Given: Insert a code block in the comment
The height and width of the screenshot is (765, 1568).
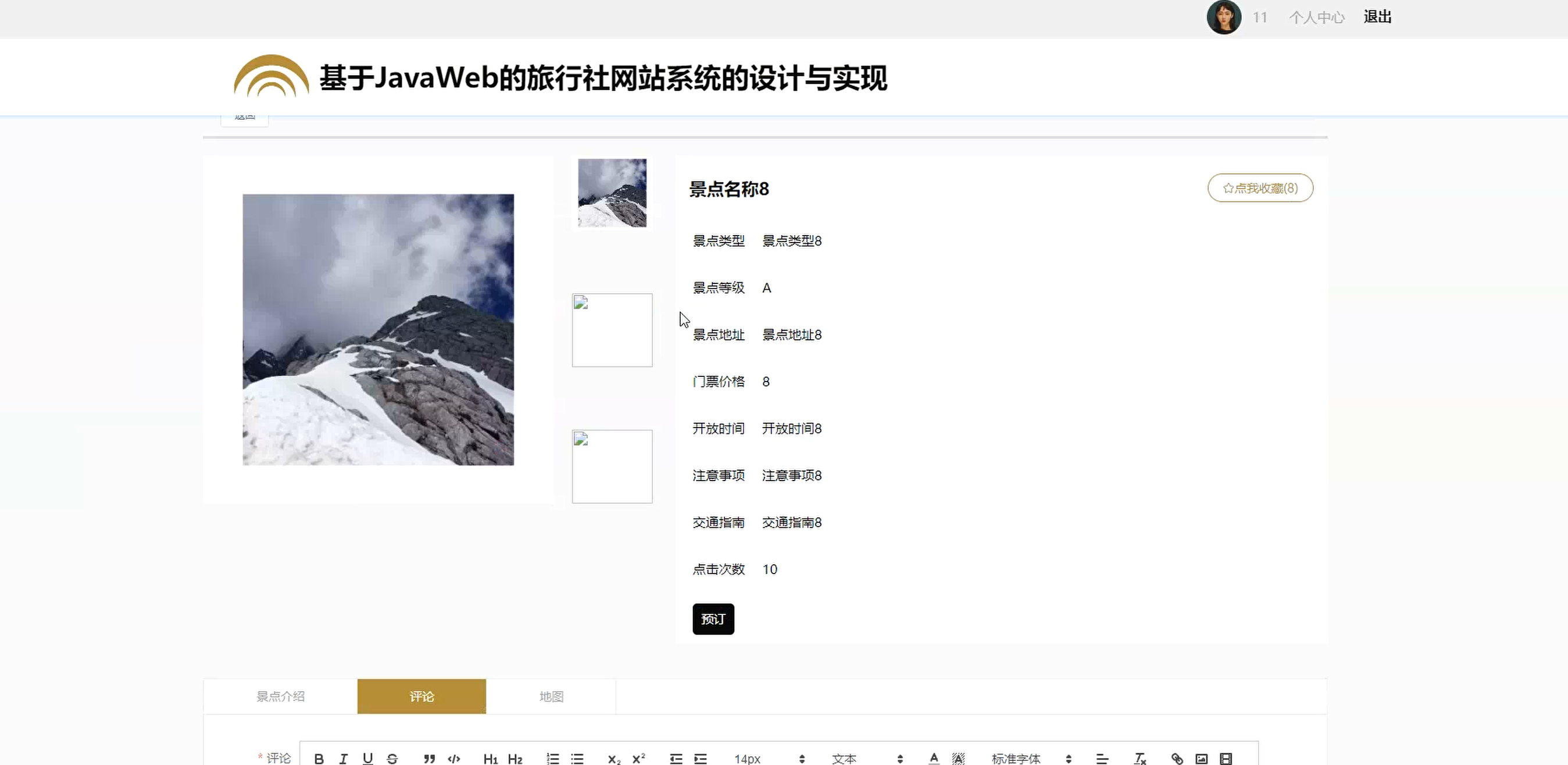Looking at the screenshot, I should coord(453,758).
